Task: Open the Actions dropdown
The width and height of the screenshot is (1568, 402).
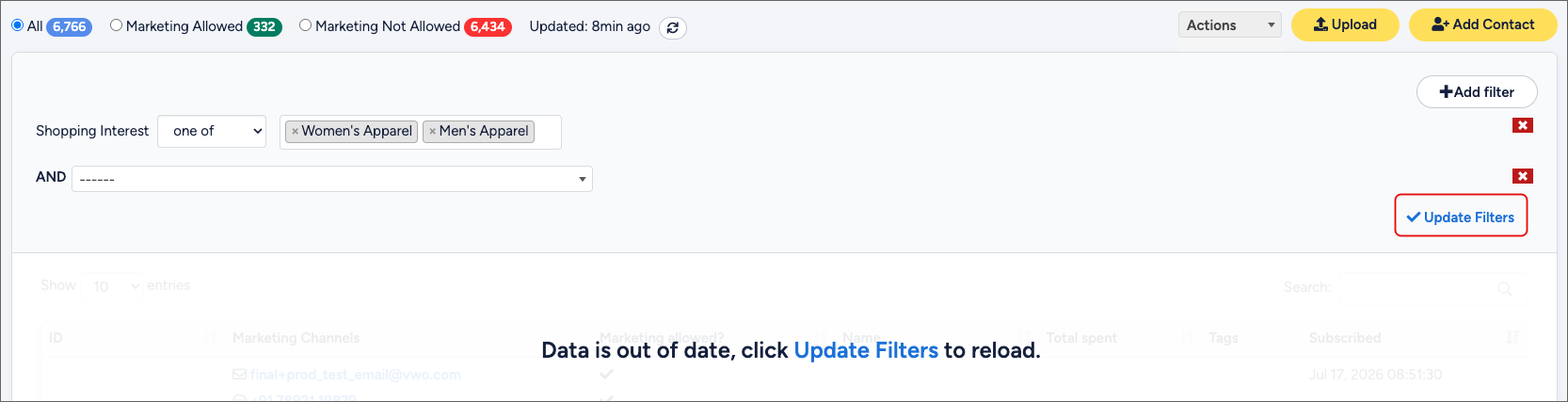Action: 1230,25
